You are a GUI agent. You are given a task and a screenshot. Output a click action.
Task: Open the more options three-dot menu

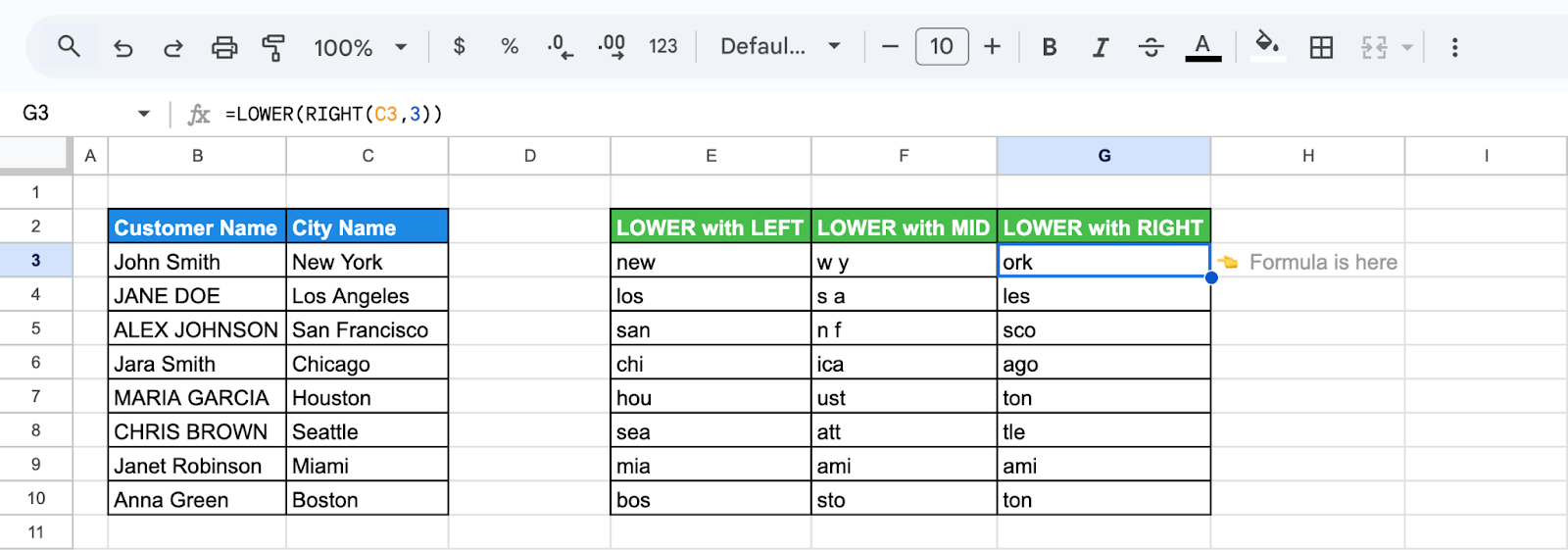pyautogui.click(x=1454, y=47)
